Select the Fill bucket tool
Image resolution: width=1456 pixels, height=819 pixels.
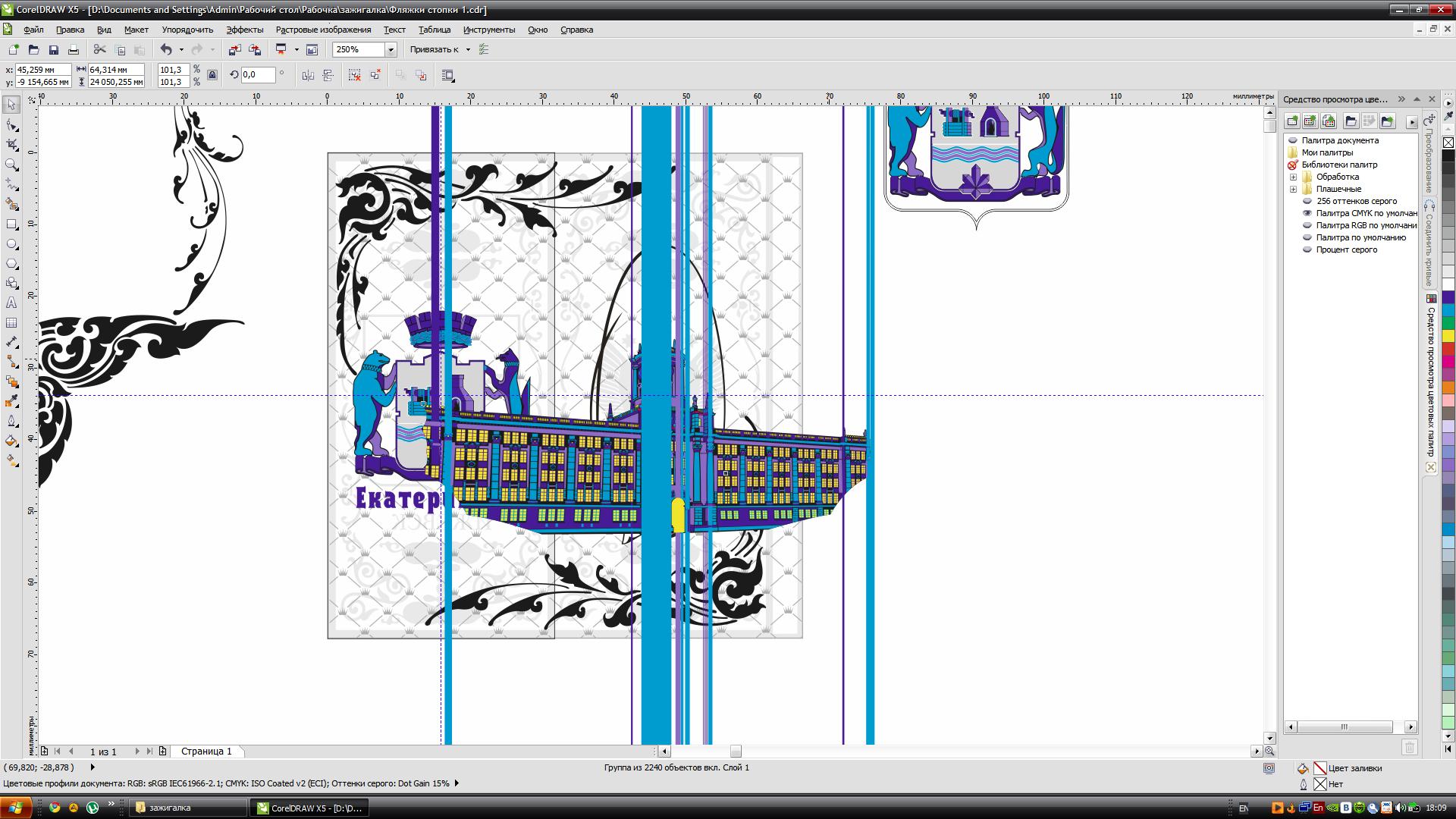pos(11,441)
